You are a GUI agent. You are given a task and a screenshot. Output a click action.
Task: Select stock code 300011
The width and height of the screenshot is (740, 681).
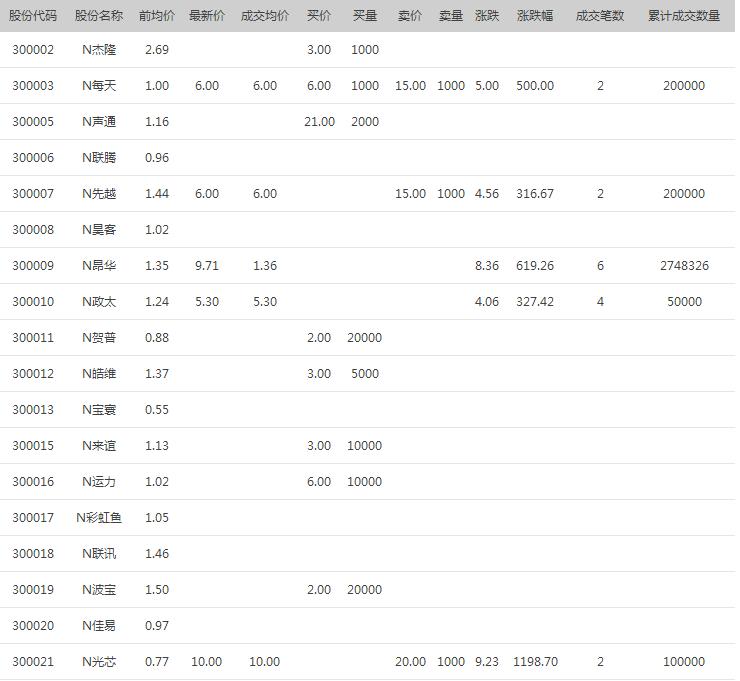click(33, 337)
